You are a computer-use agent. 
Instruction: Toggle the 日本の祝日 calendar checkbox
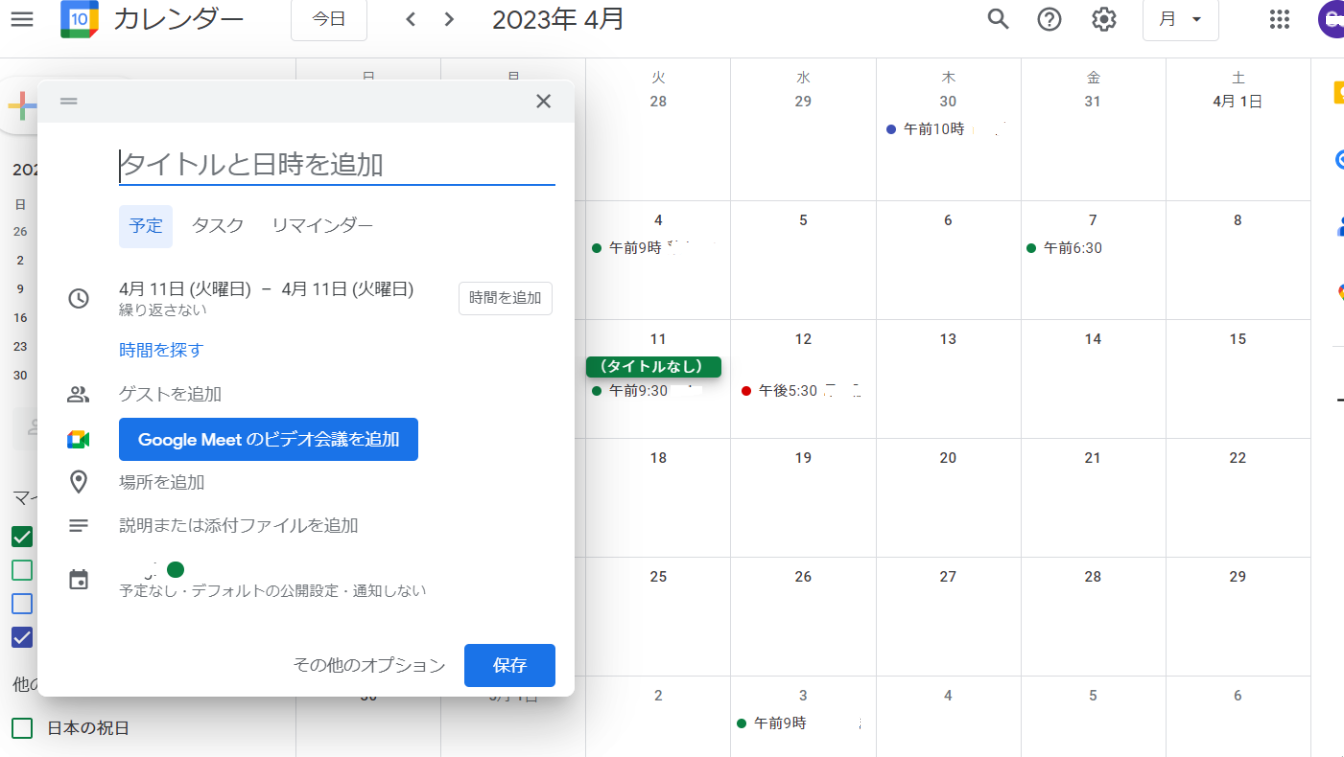(22, 728)
